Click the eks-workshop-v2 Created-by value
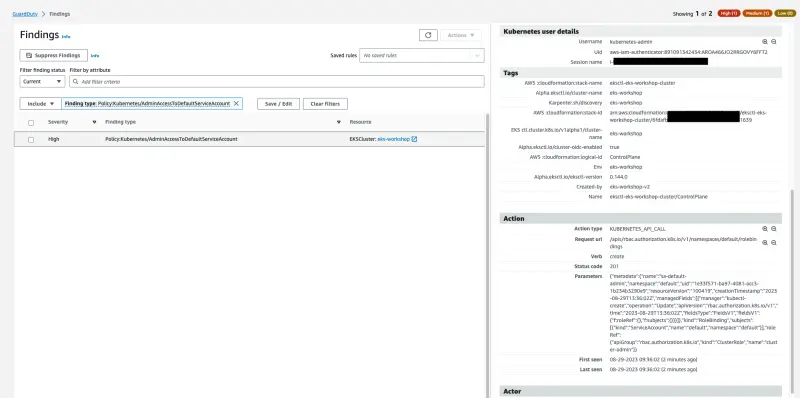The height and width of the screenshot is (398, 800). coord(630,187)
